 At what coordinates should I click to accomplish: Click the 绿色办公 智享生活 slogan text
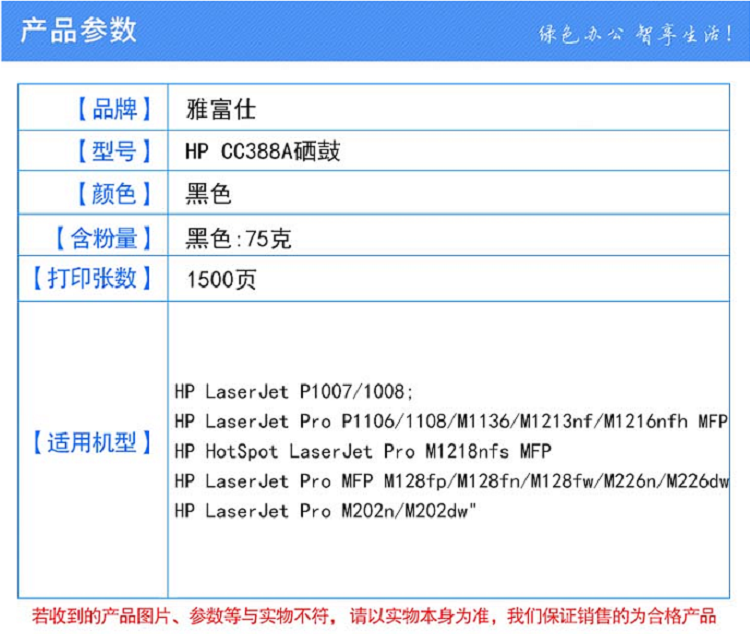click(636, 32)
